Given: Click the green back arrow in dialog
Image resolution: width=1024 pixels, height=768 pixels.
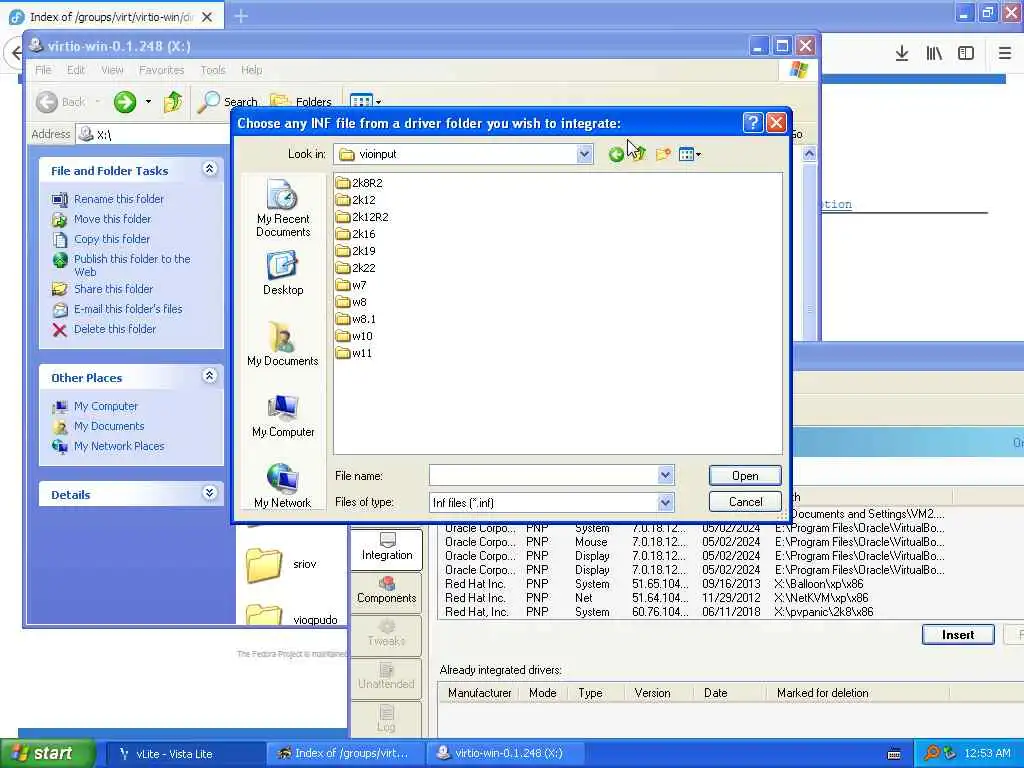Looking at the screenshot, I should coord(615,155).
